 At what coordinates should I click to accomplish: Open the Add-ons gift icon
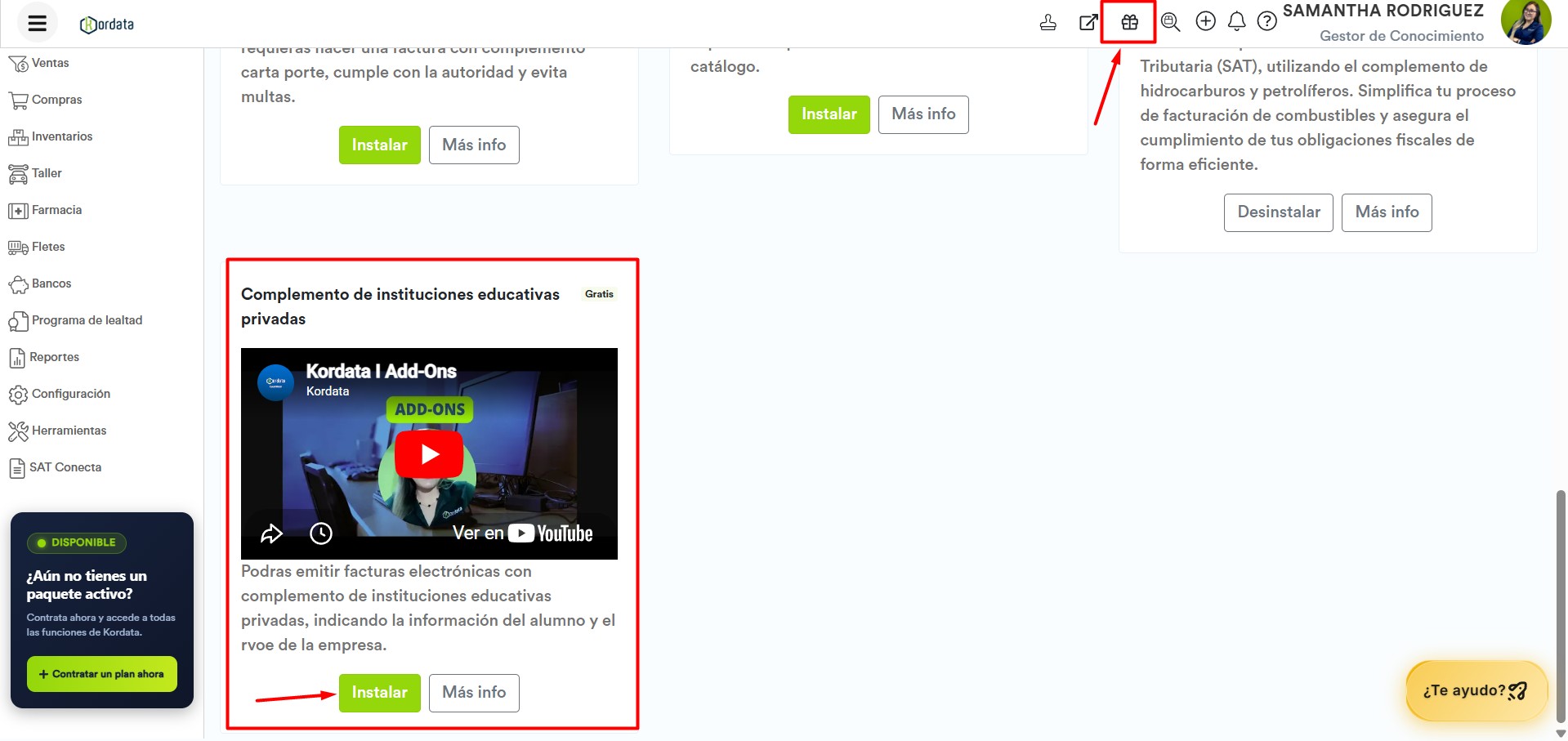point(1129,22)
